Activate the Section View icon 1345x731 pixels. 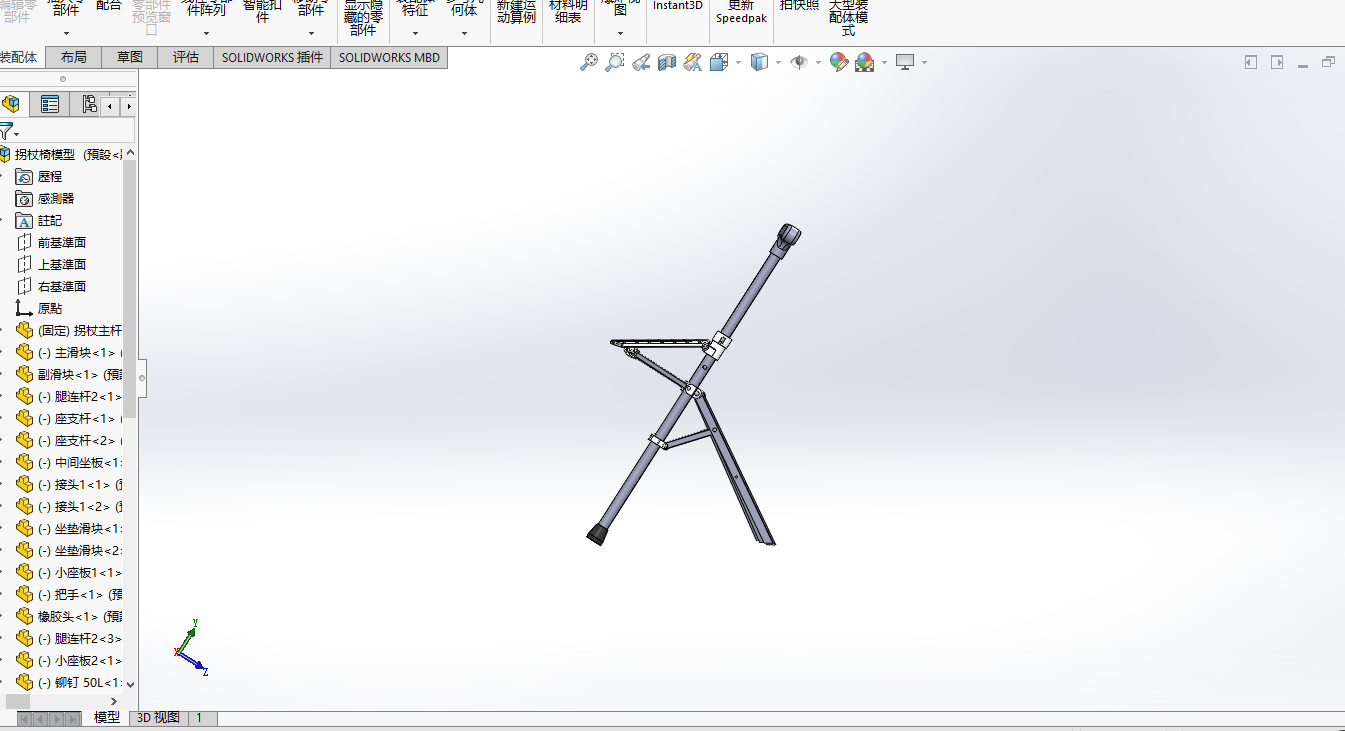tap(667, 62)
